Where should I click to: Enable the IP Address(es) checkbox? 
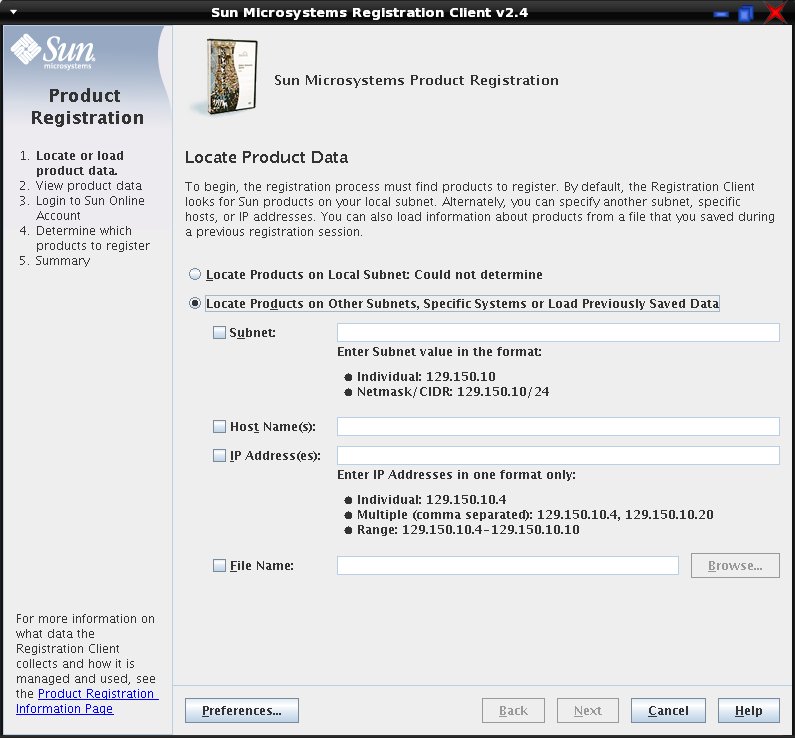pyautogui.click(x=219, y=455)
